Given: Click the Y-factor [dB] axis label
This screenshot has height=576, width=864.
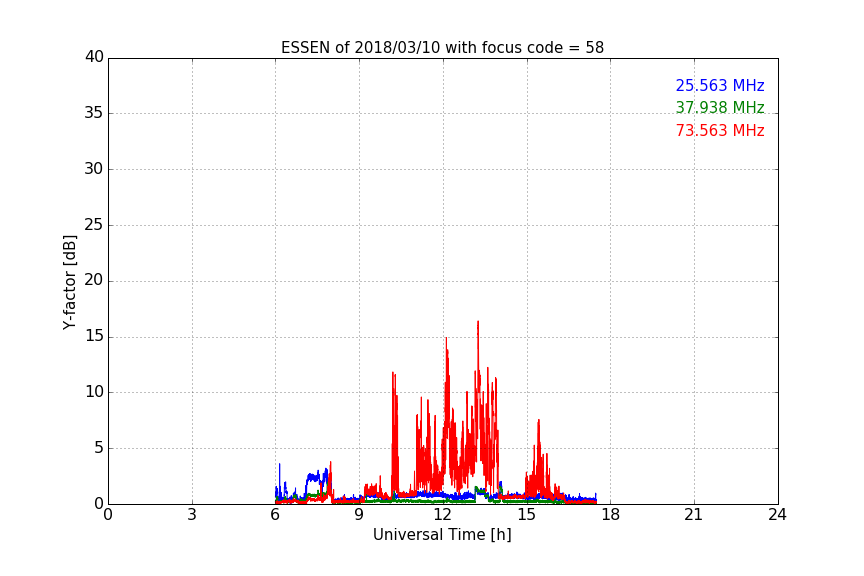Looking at the screenshot, I should tap(69, 283).
